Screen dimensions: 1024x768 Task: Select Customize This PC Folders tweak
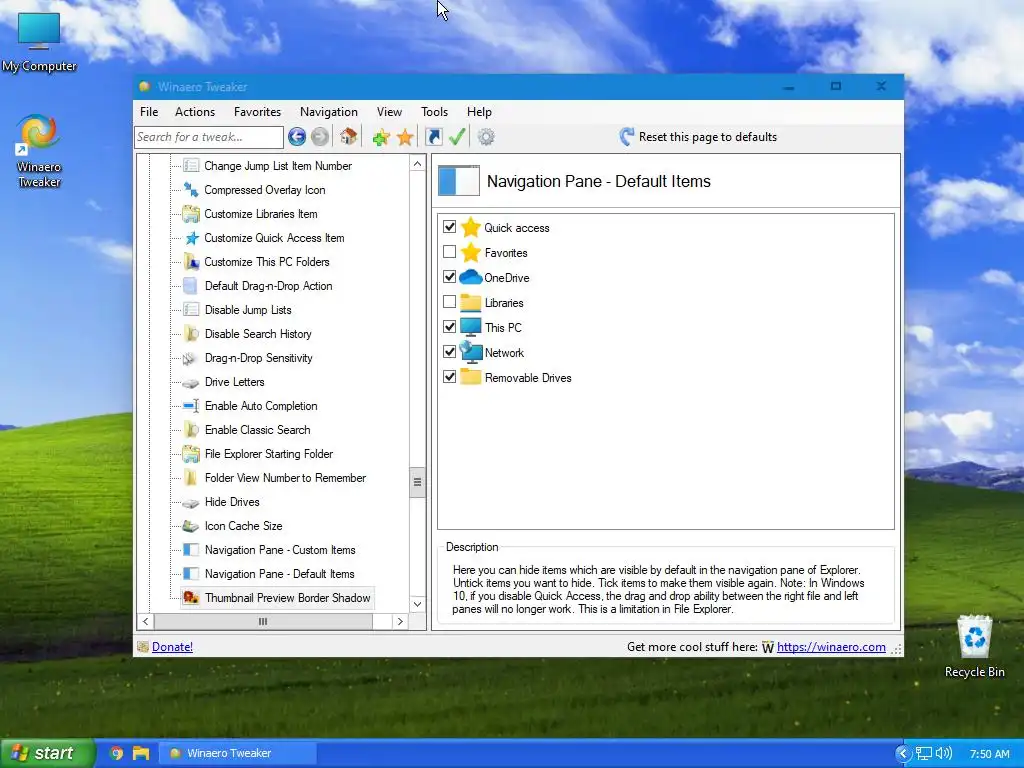pyautogui.click(x=266, y=262)
